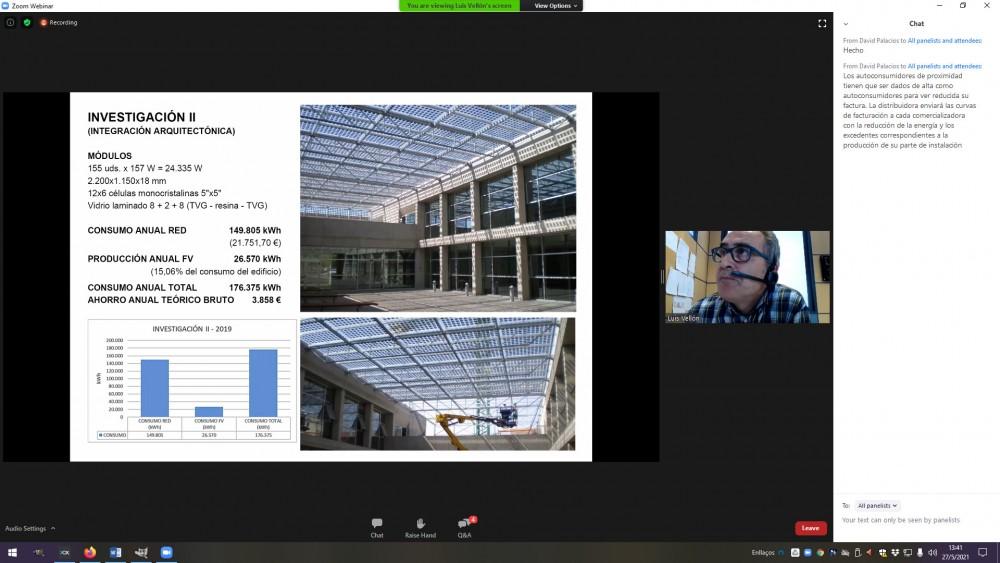Viewport: 1000px width, 563px height.
Task: Click the green encryption shield icon
Action: (27, 22)
